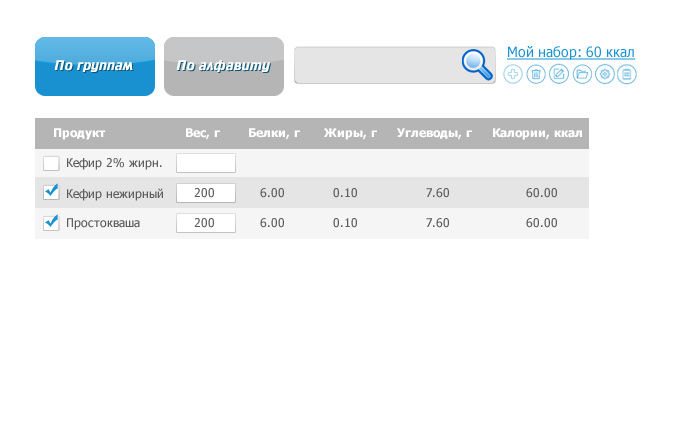Click the Вес, г column header

pos(202,133)
